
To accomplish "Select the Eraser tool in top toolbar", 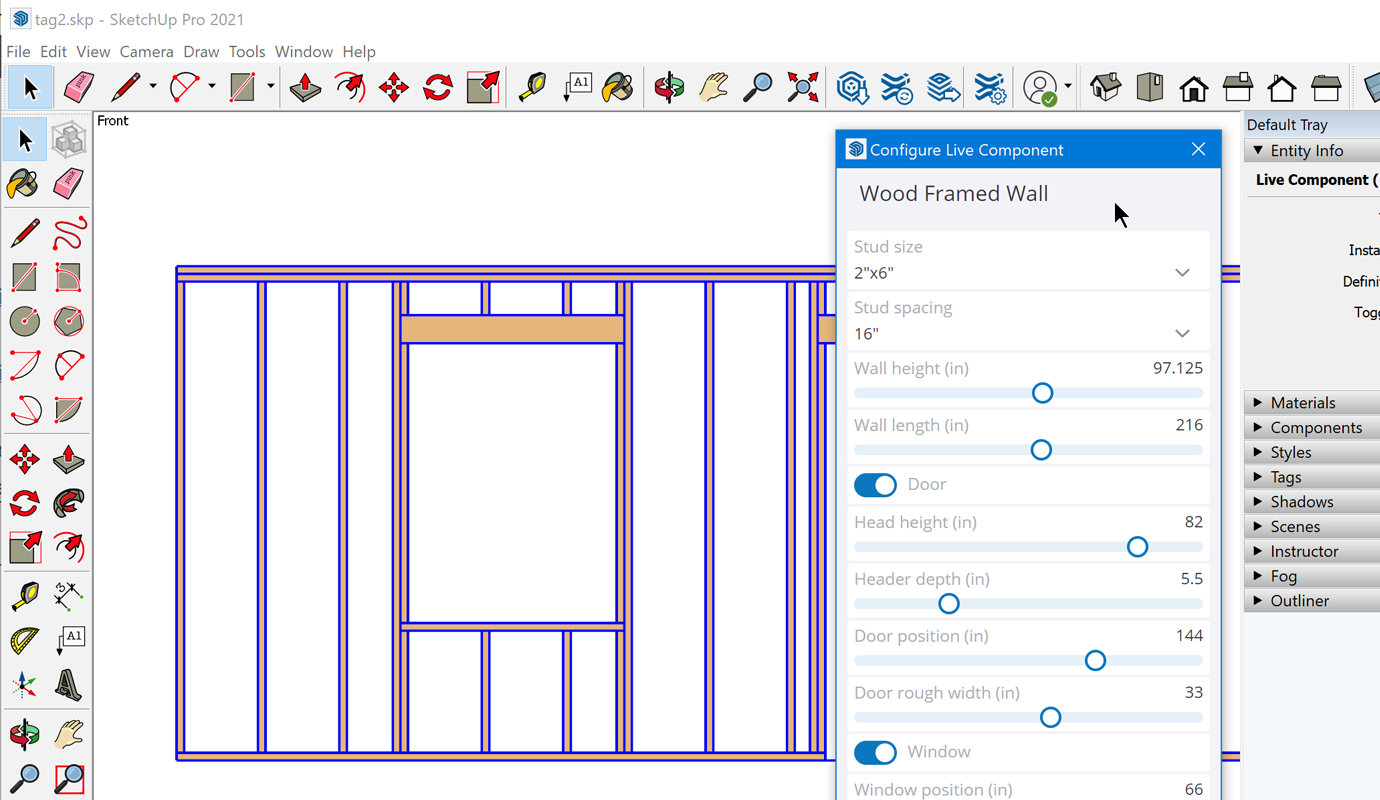I will (x=79, y=88).
